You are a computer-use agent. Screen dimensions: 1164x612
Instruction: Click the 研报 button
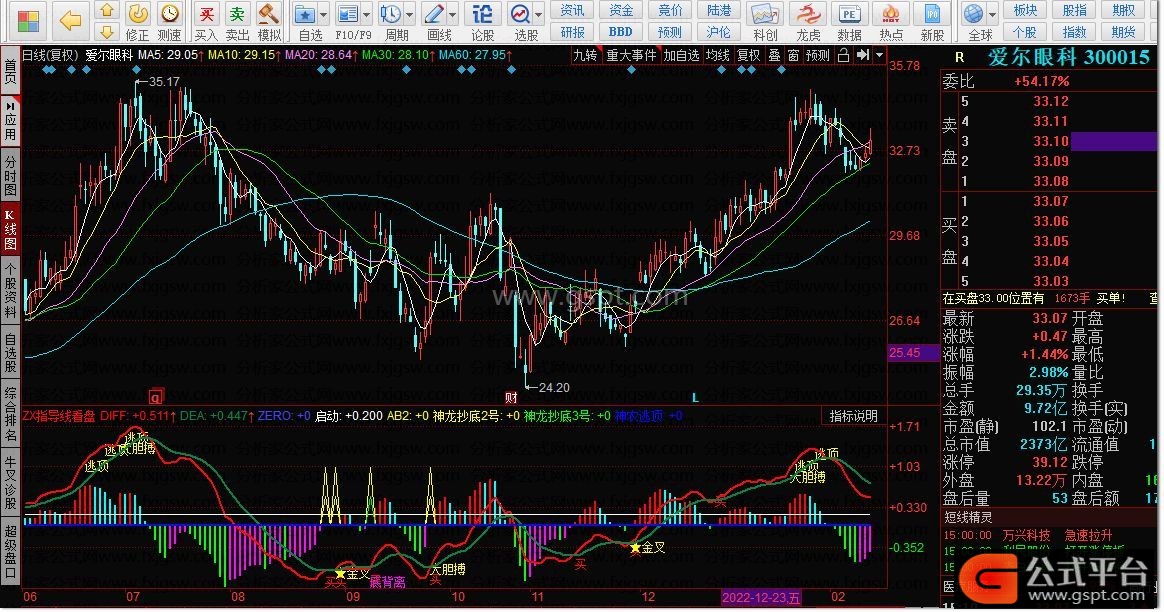click(572, 32)
